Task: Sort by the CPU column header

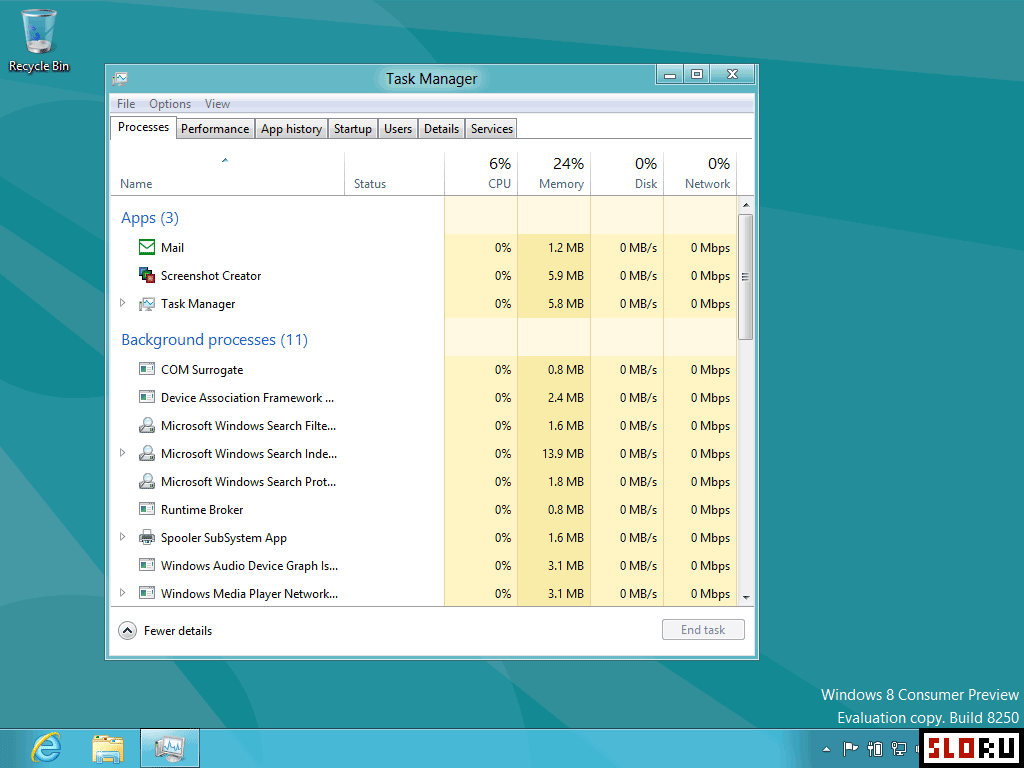Action: tap(481, 174)
